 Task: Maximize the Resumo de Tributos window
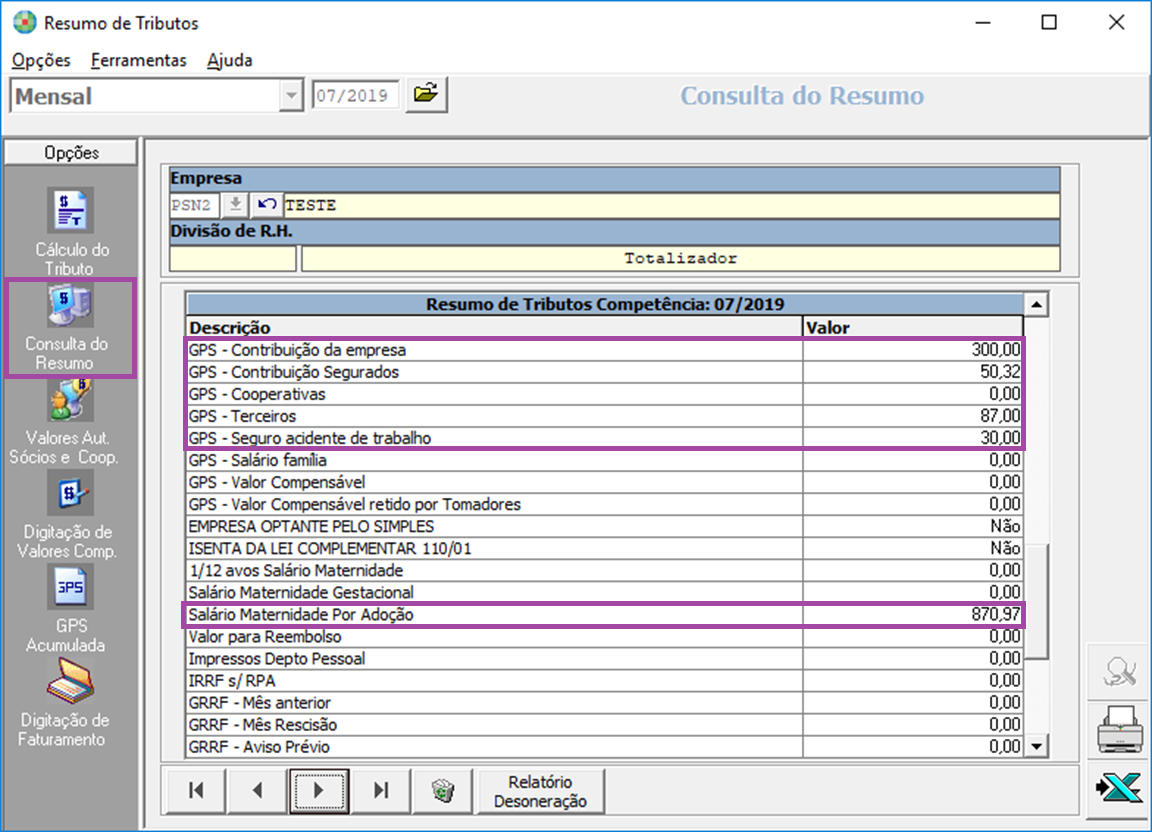tap(1049, 23)
